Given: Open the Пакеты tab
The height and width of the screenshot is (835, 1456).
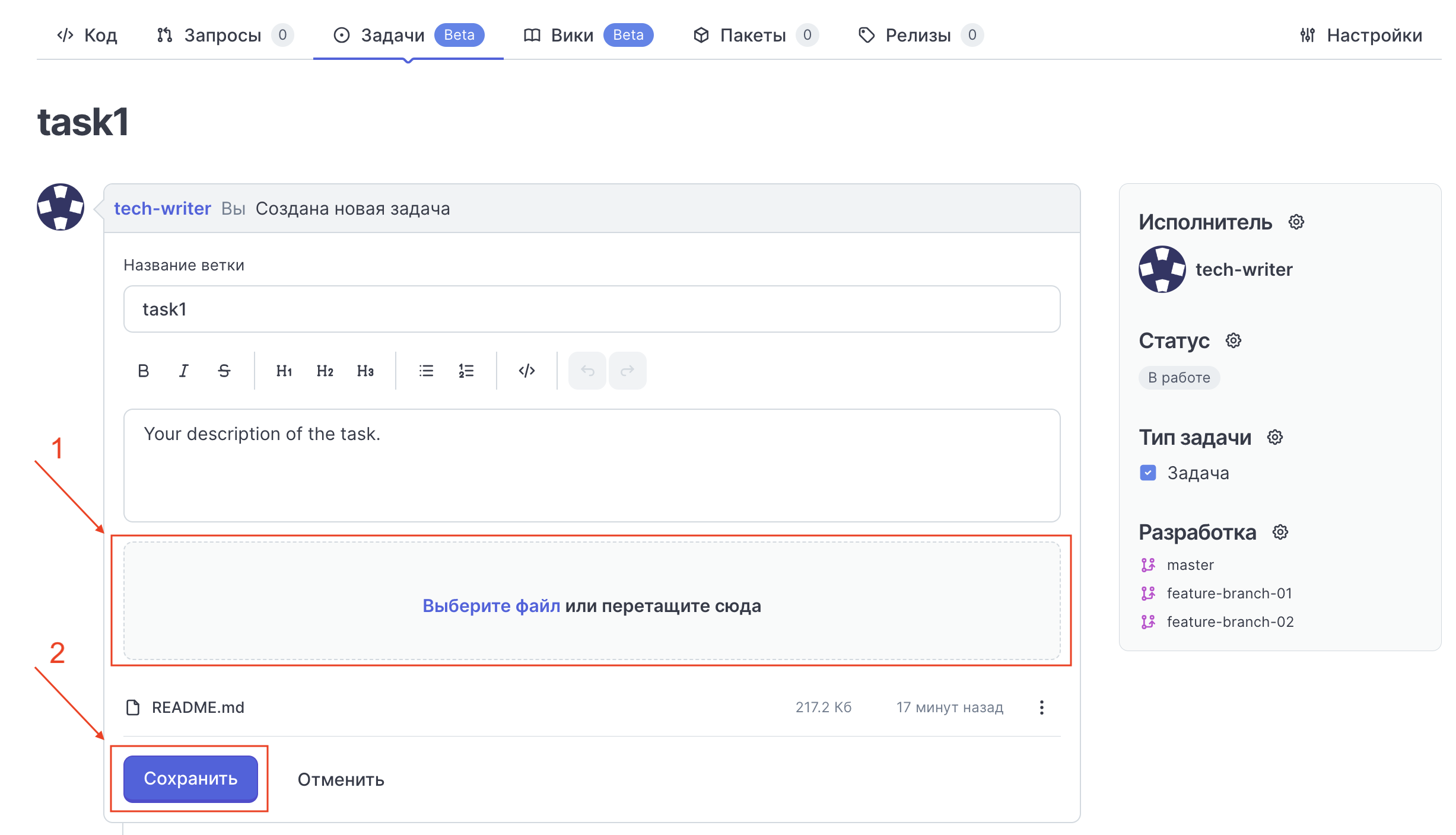Looking at the screenshot, I should (756, 35).
